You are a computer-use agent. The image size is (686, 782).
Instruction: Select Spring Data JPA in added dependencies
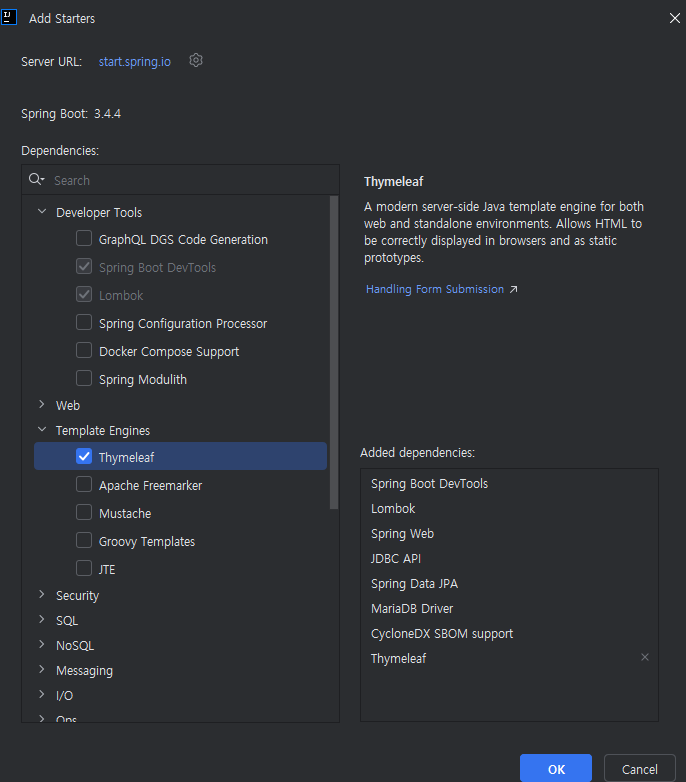[x=414, y=584]
